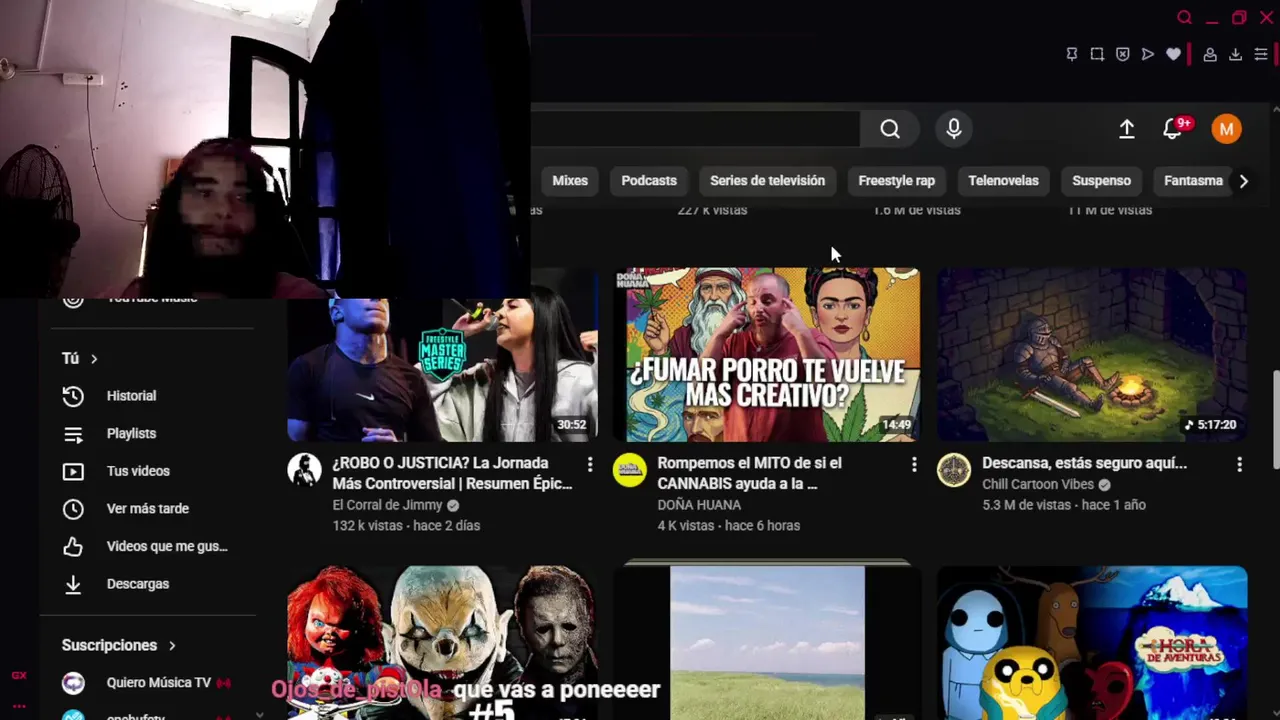Open Opera profile account icon
Viewport: 1280px width, 720px height.
click(1210, 54)
